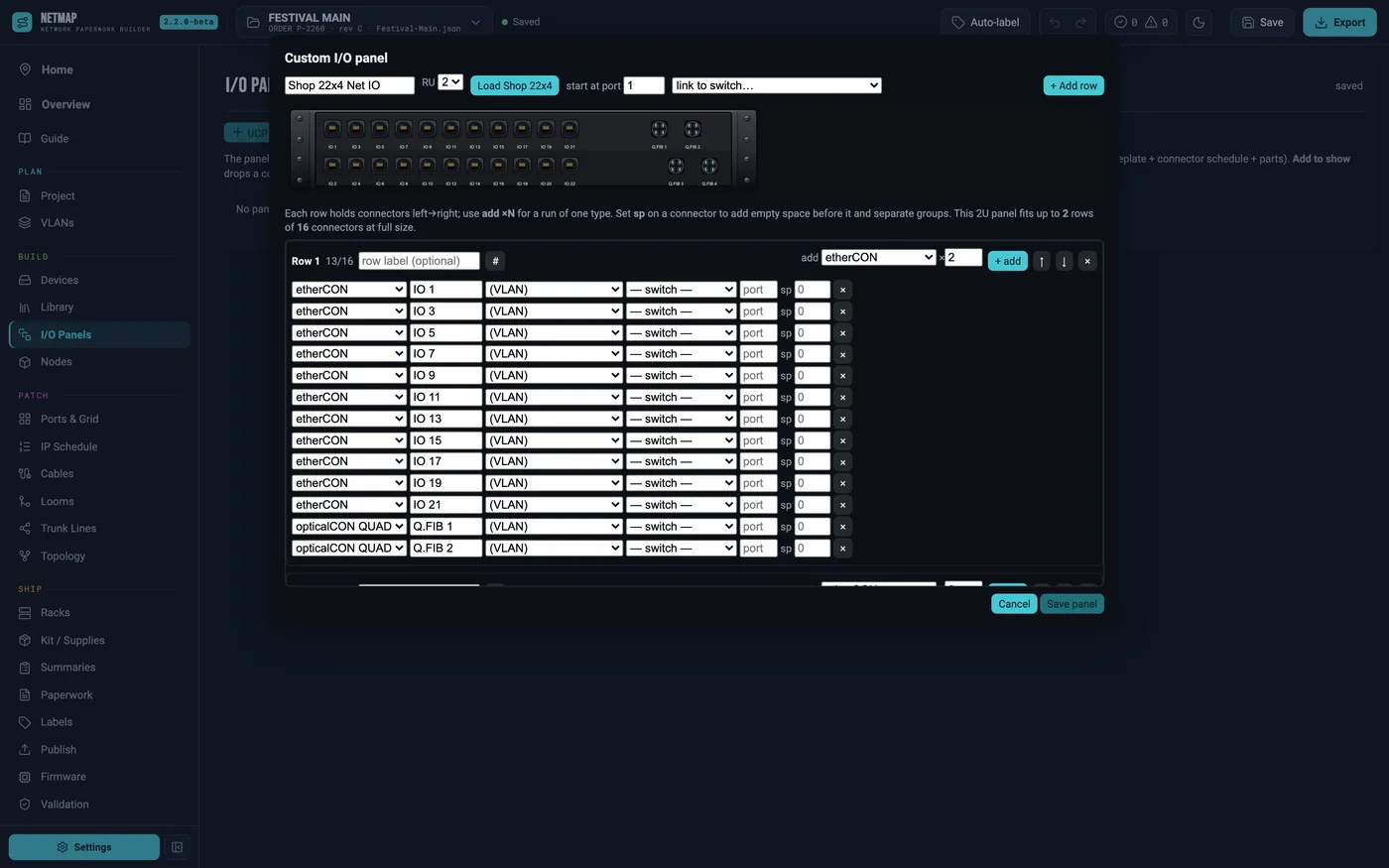Image resolution: width=1389 pixels, height=868 pixels.
Task: Open Nodes in the sidebar
Action: click(99, 362)
